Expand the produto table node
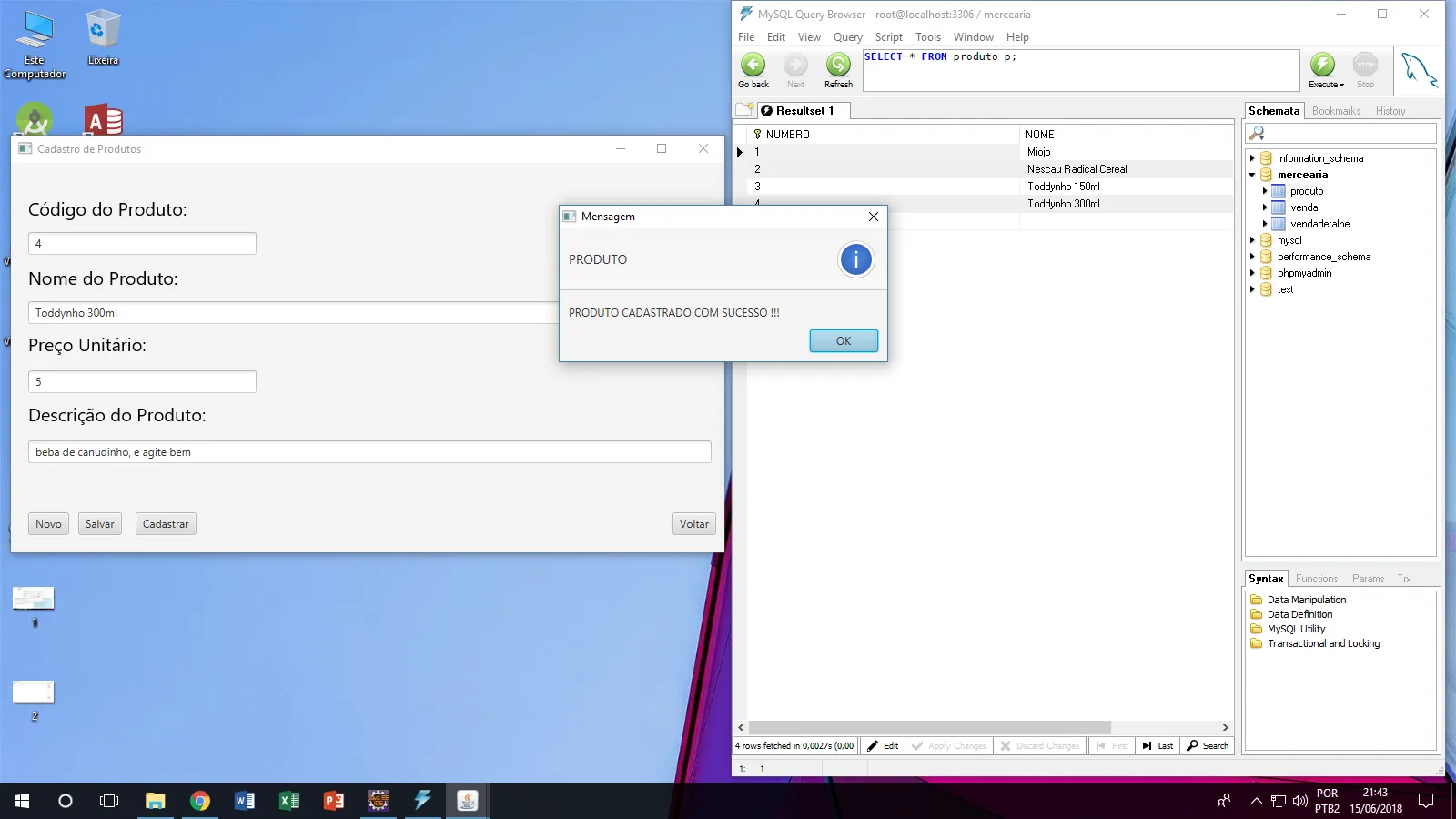Image resolution: width=1456 pixels, height=819 pixels. pos(1265,191)
